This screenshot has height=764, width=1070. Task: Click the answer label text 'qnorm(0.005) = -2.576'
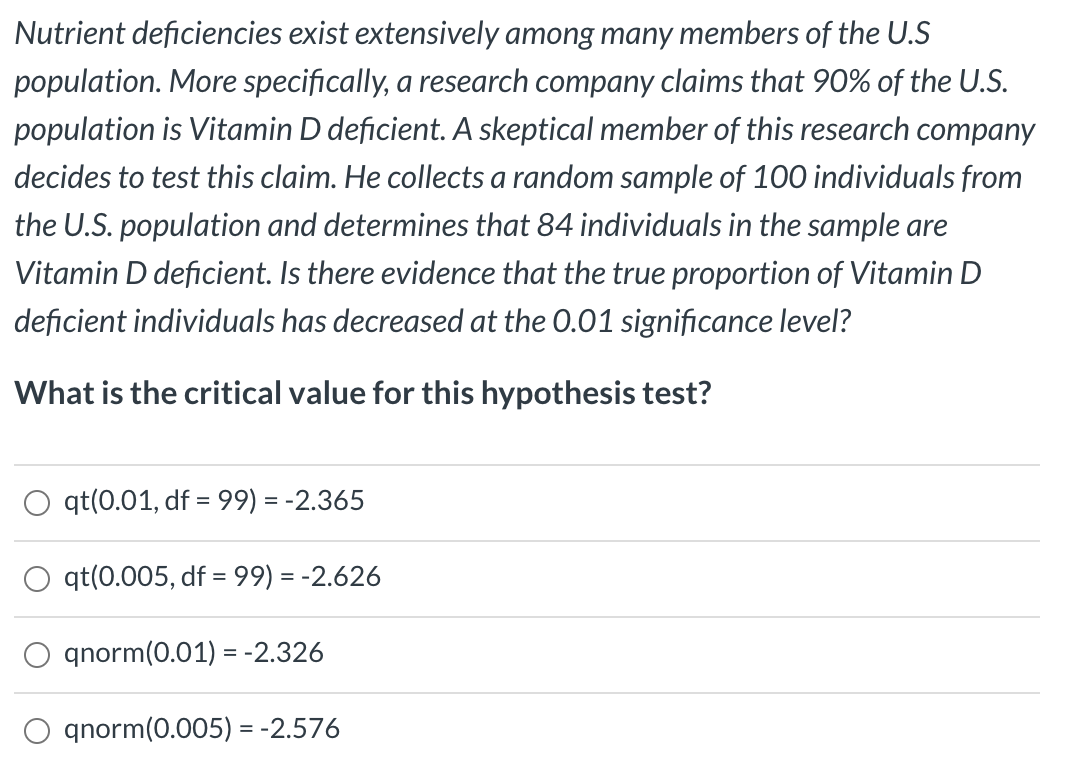tap(201, 729)
